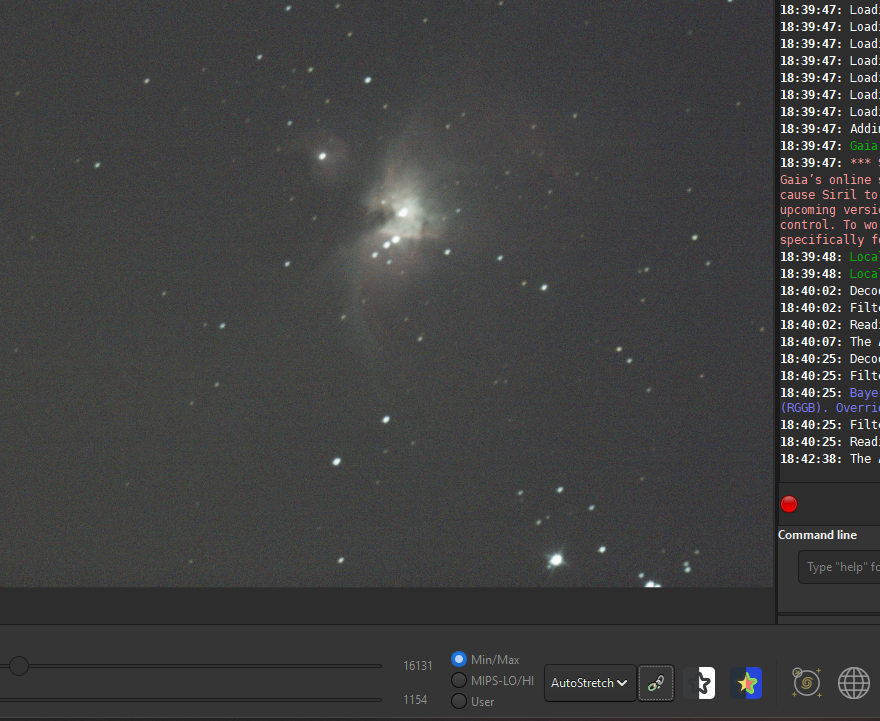Select the 18:40:02 Read log line
This screenshot has height=721, width=880.
point(829,325)
